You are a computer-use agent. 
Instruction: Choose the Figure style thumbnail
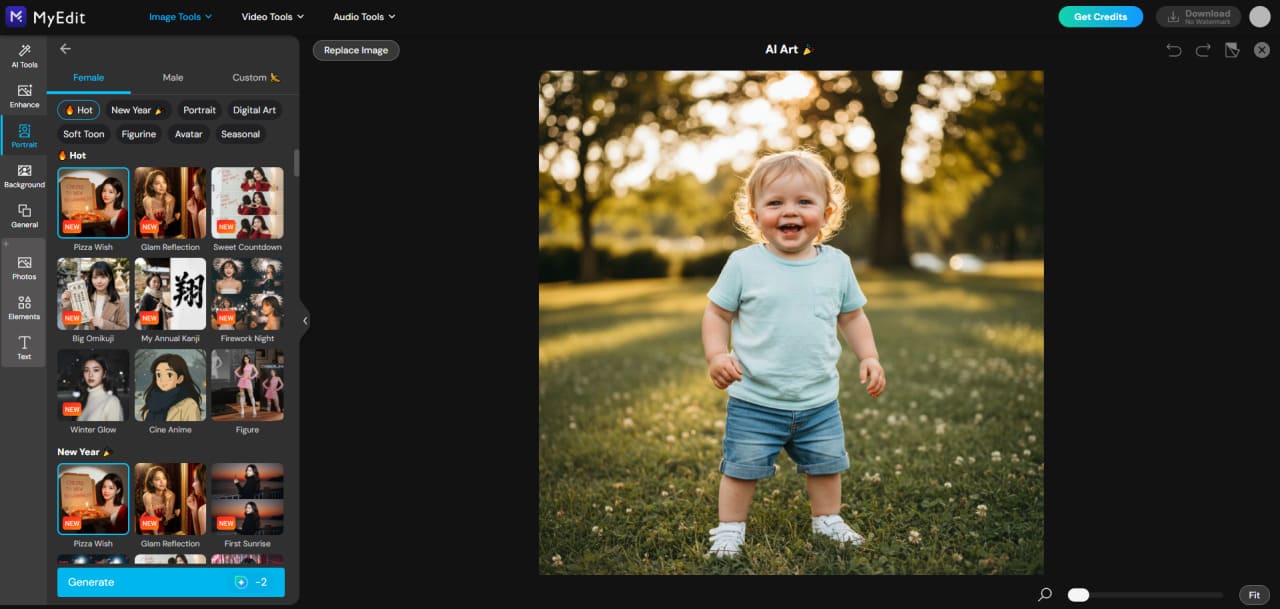(247, 385)
